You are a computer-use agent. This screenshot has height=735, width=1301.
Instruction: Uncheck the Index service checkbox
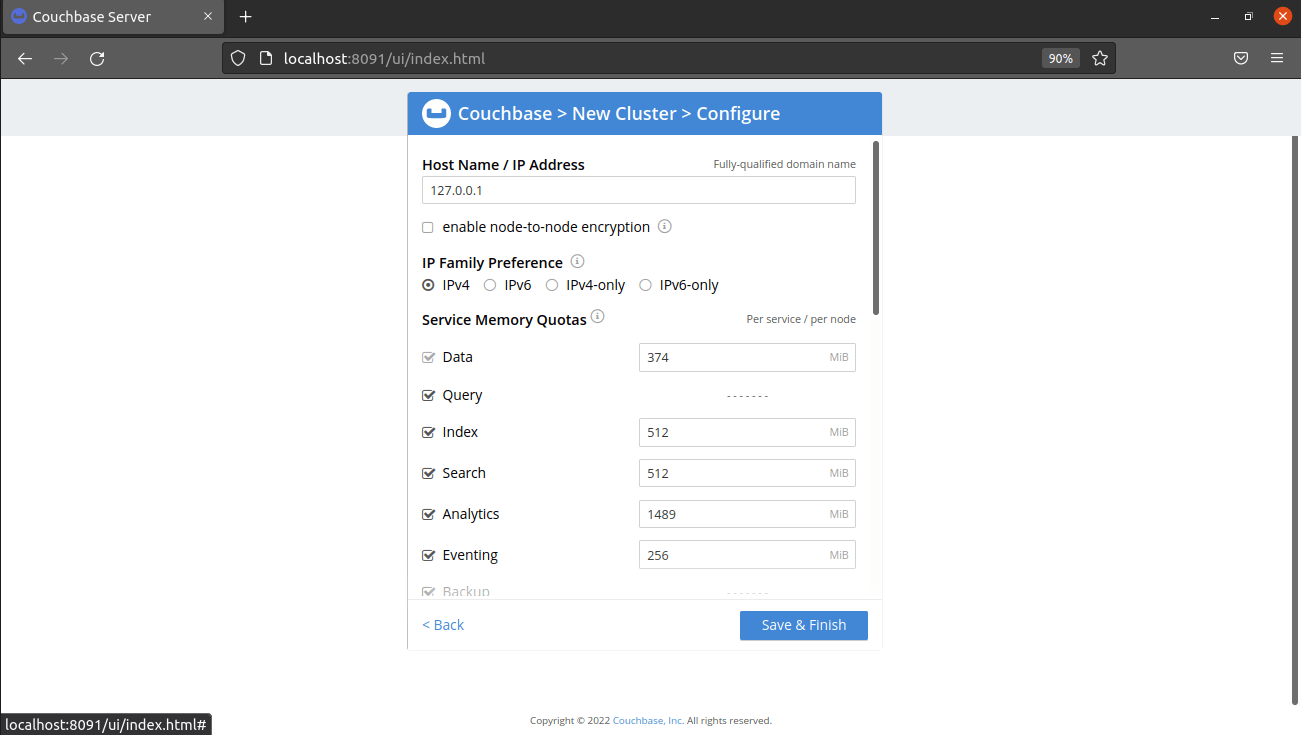[x=428, y=432]
